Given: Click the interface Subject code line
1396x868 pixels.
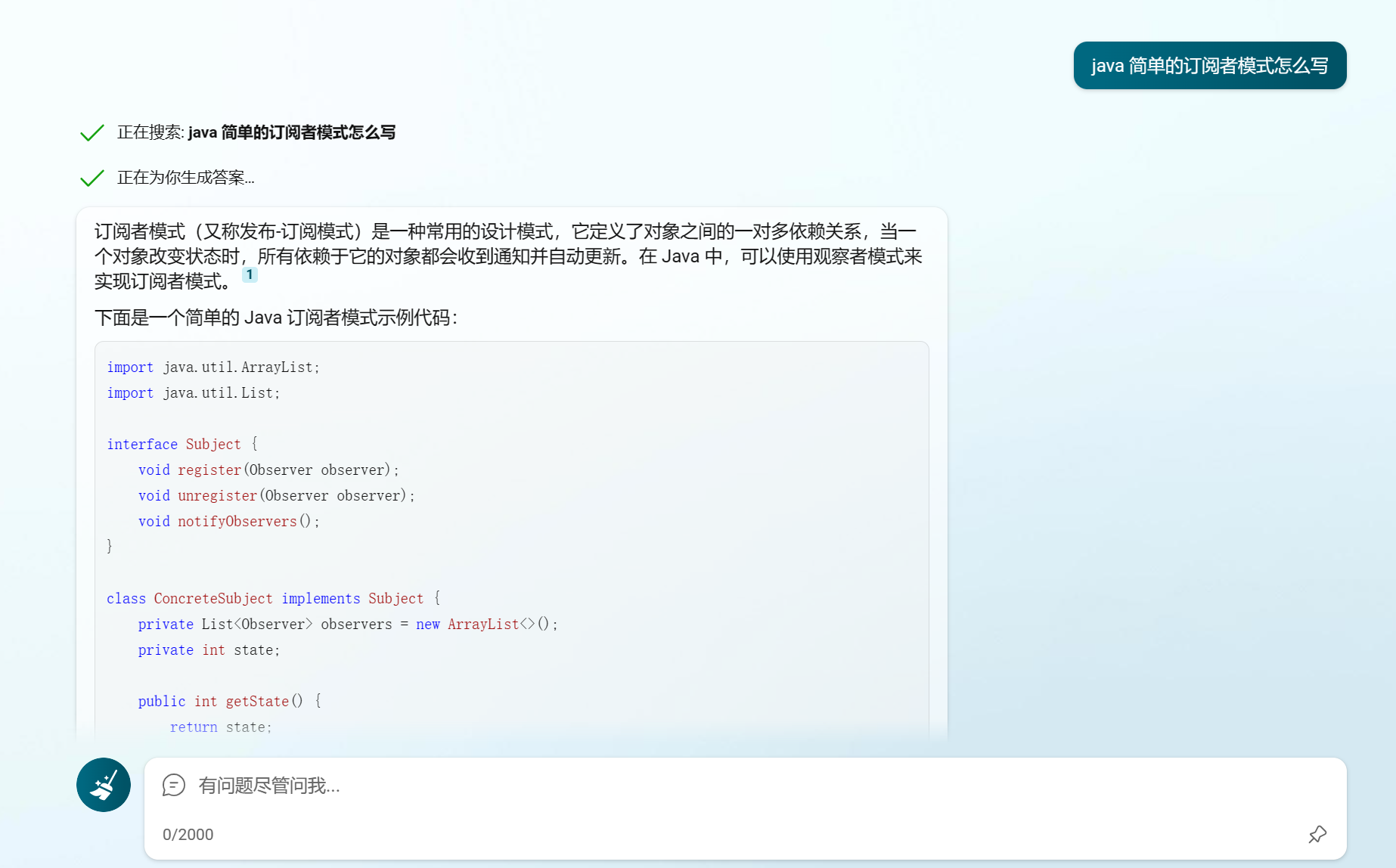Looking at the screenshot, I should click(182, 445).
